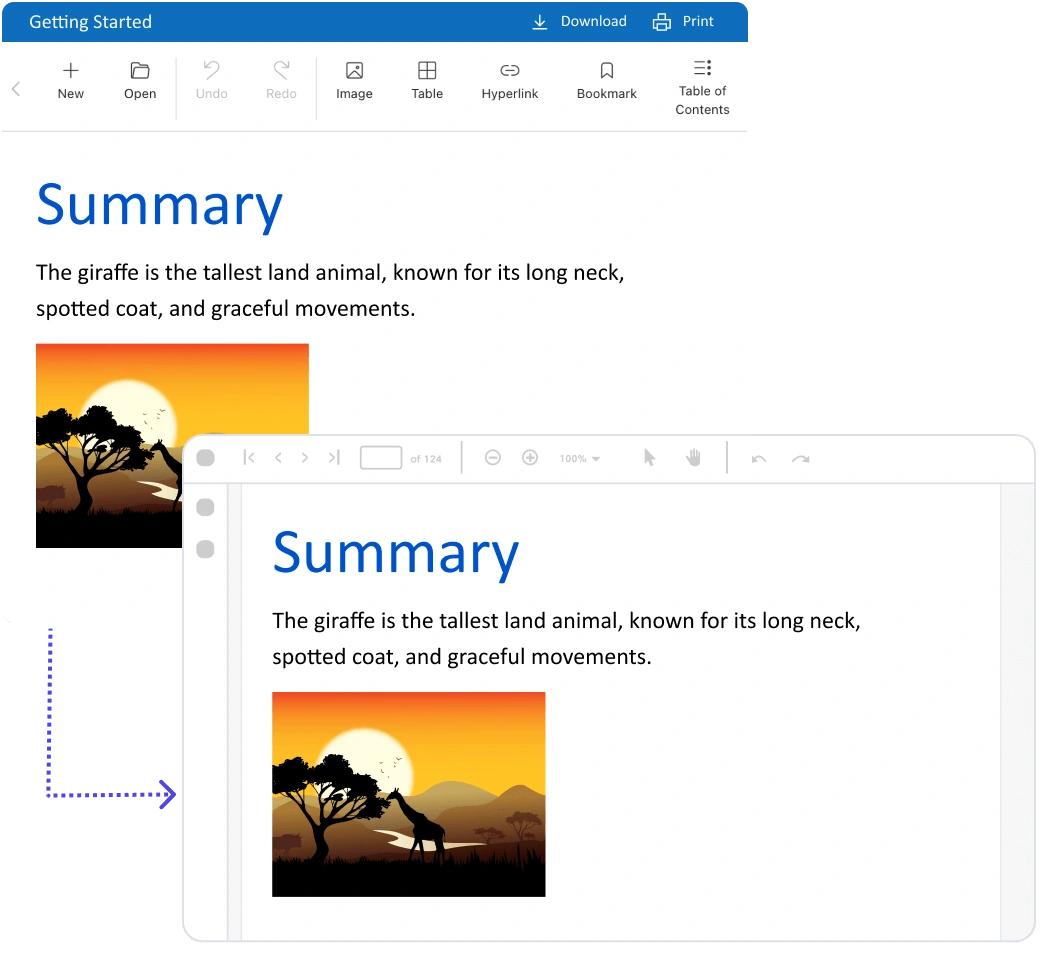Screen dimensions: 1040x960
Task: Click the Bookmark icon
Action: (x=607, y=71)
